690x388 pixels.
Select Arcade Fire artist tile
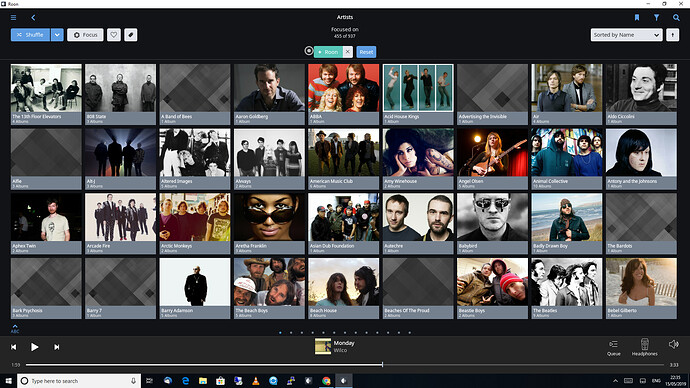pyautogui.click(x=121, y=223)
